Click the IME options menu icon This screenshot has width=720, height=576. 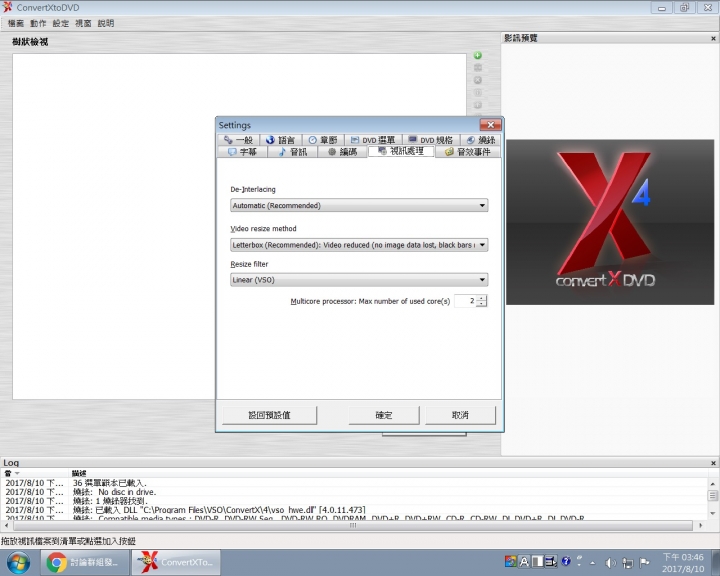click(x=551, y=561)
